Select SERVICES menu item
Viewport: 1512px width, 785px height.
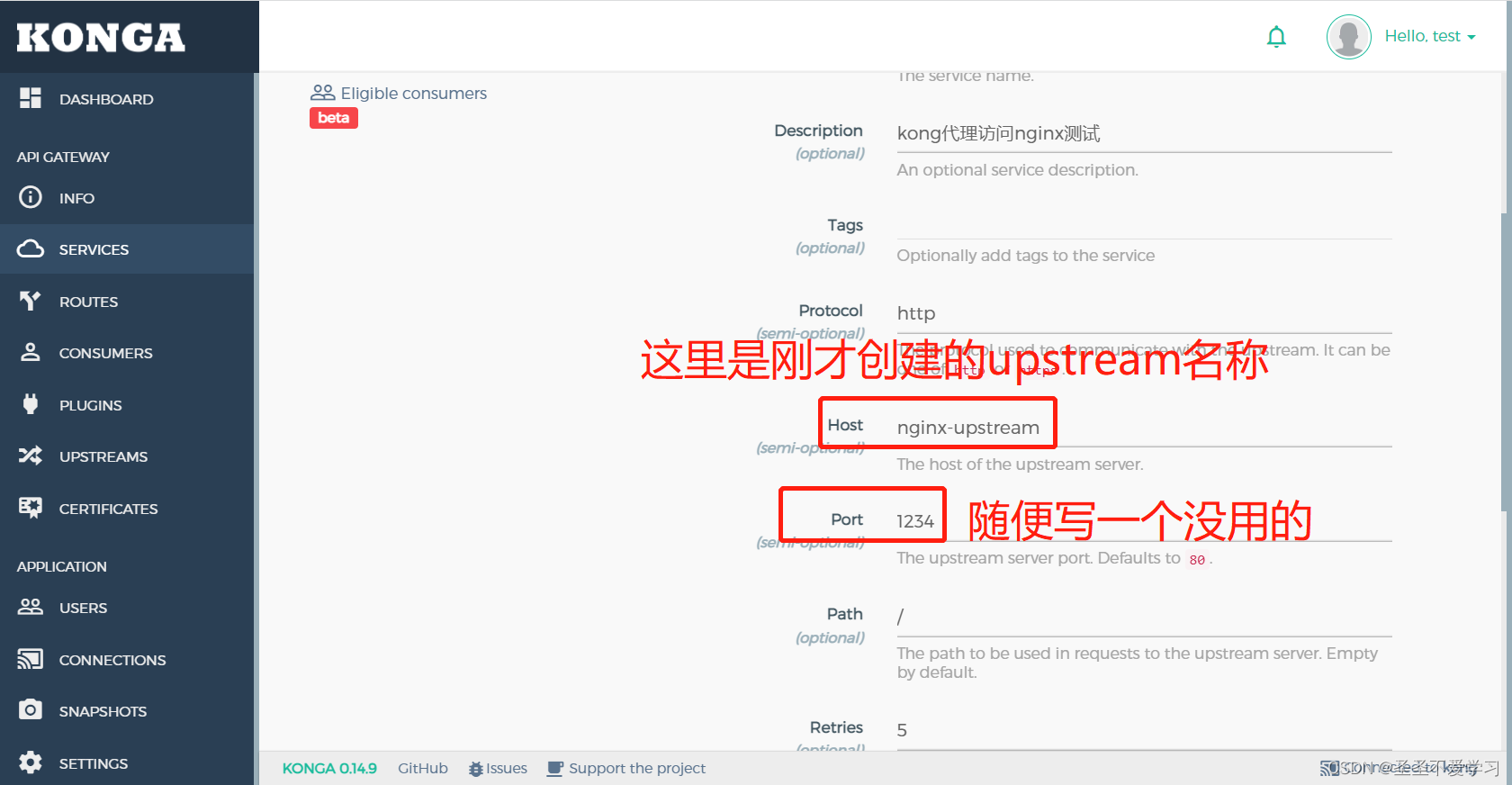(127, 249)
